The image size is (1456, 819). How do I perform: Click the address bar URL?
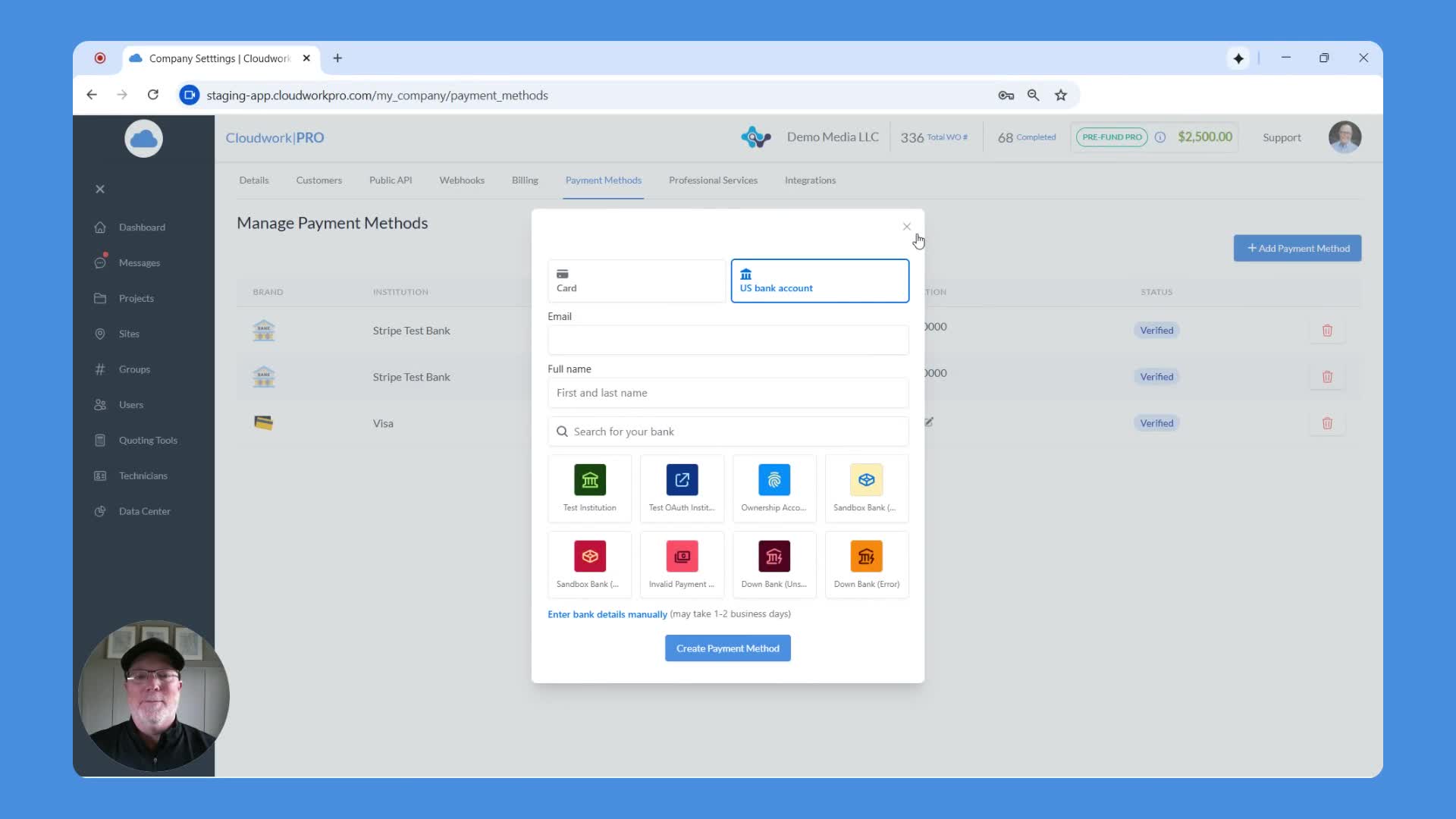coord(377,96)
